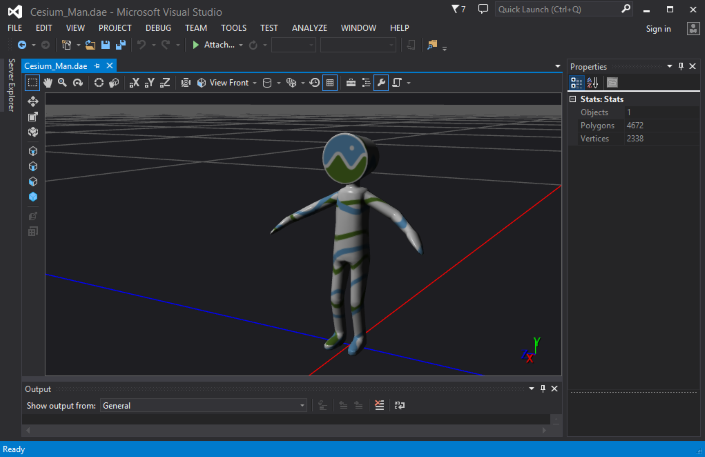
Task: Open the feedback speech bubble icon
Action: pos(482,9)
